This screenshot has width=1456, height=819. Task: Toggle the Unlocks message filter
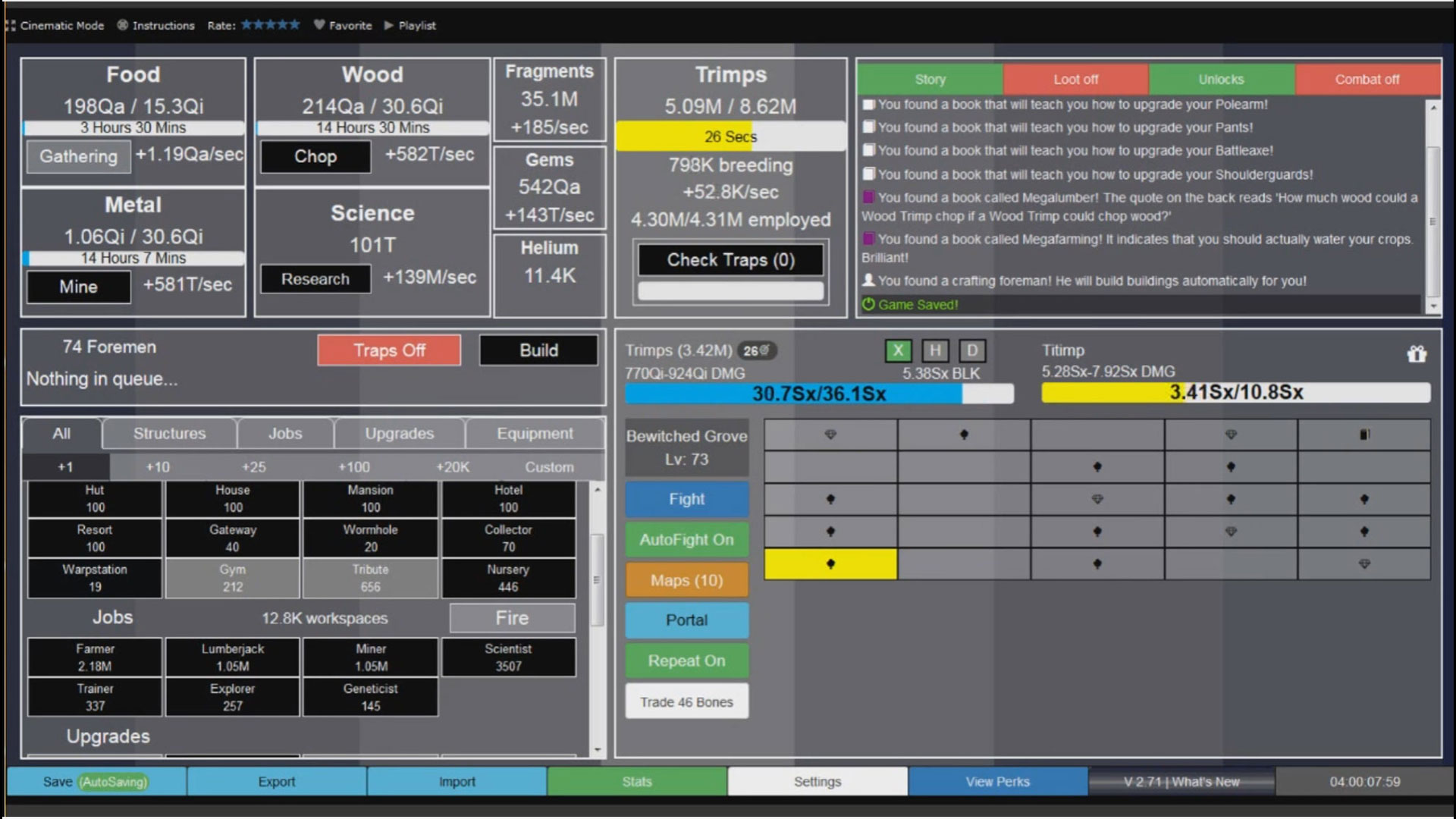[1221, 79]
